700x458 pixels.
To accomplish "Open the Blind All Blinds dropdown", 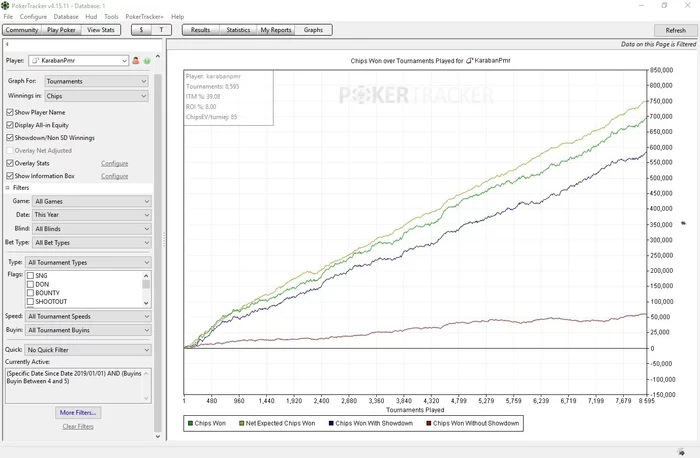I will (x=92, y=229).
